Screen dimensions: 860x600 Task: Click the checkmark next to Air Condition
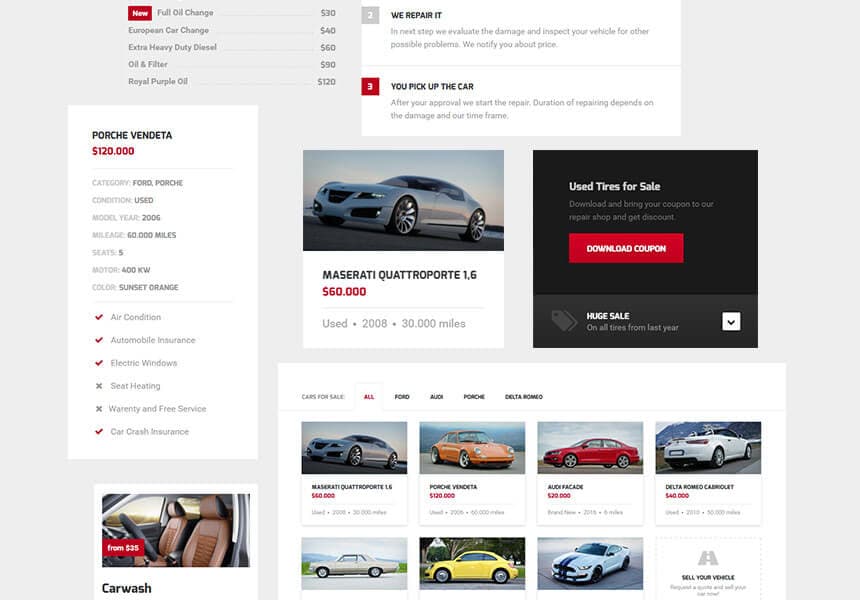coord(99,317)
